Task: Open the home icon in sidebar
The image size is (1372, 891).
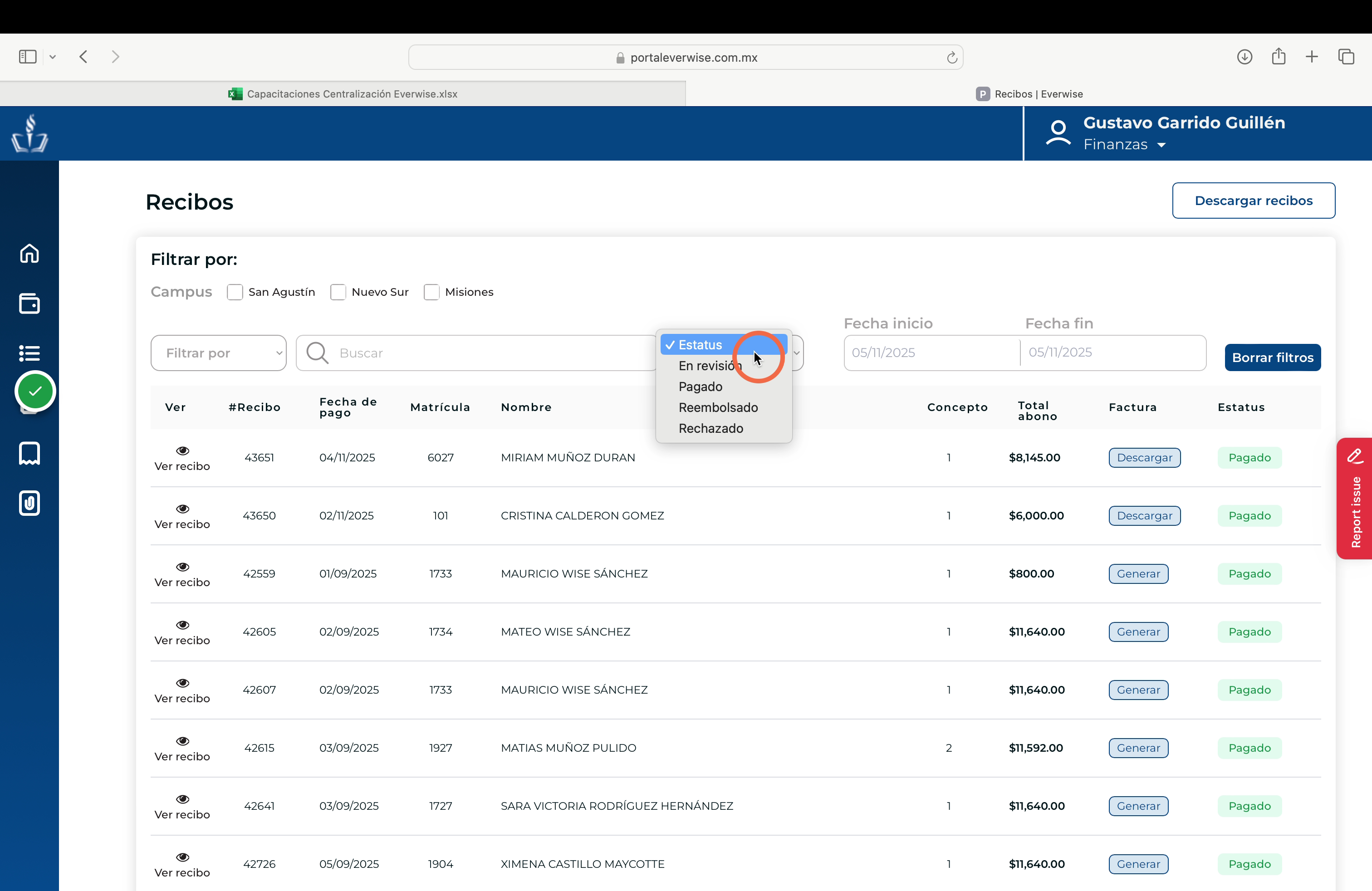Action: 29,253
